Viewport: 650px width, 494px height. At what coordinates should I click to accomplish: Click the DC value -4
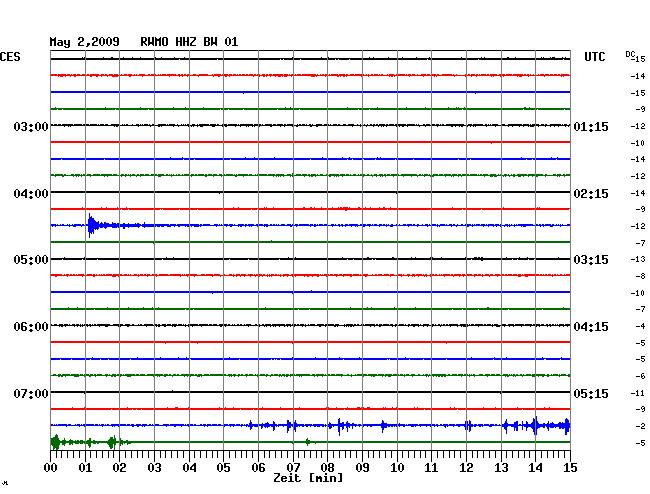click(640, 327)
